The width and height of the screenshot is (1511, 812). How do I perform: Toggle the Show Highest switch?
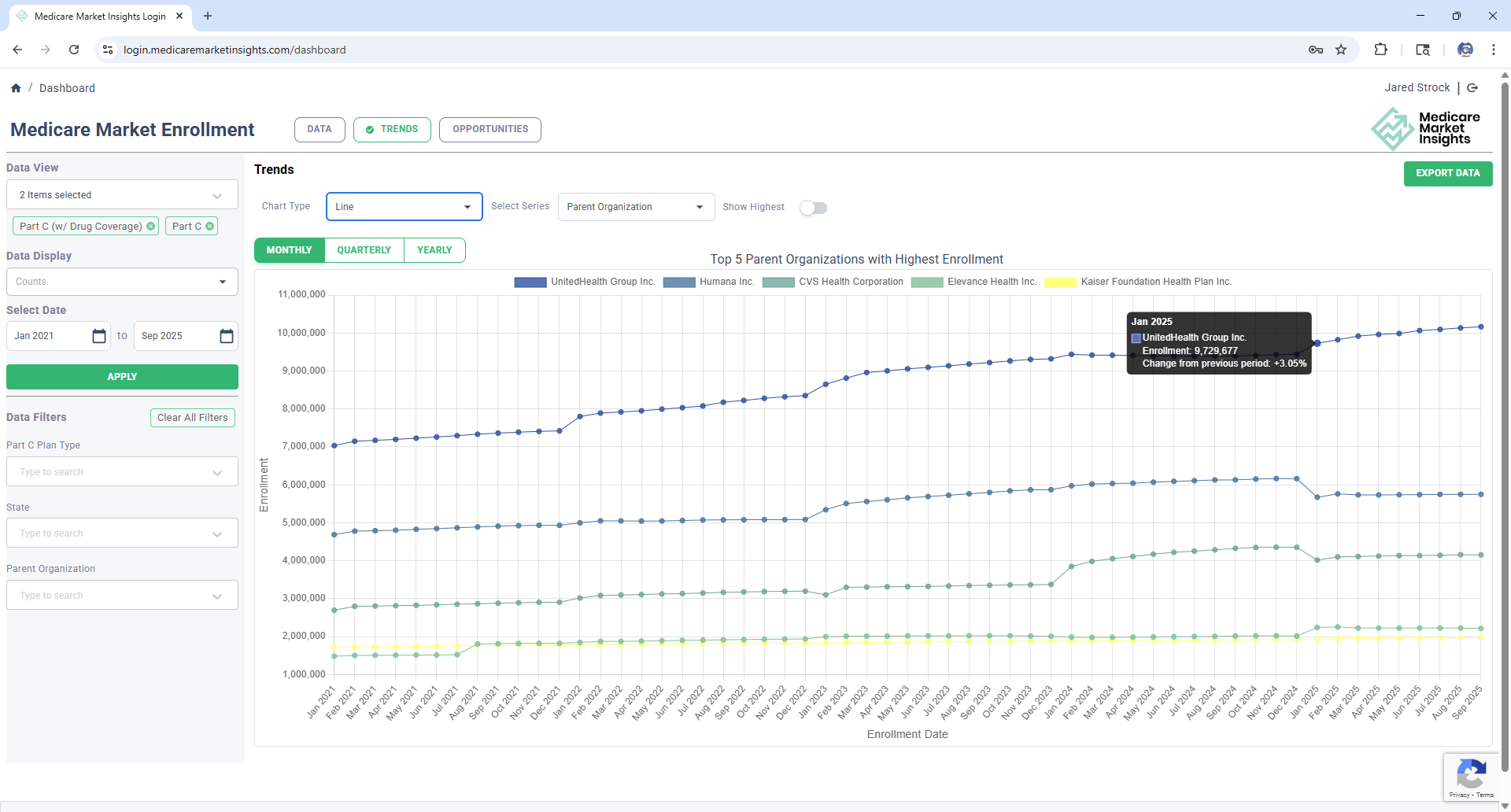coord(813,208)
